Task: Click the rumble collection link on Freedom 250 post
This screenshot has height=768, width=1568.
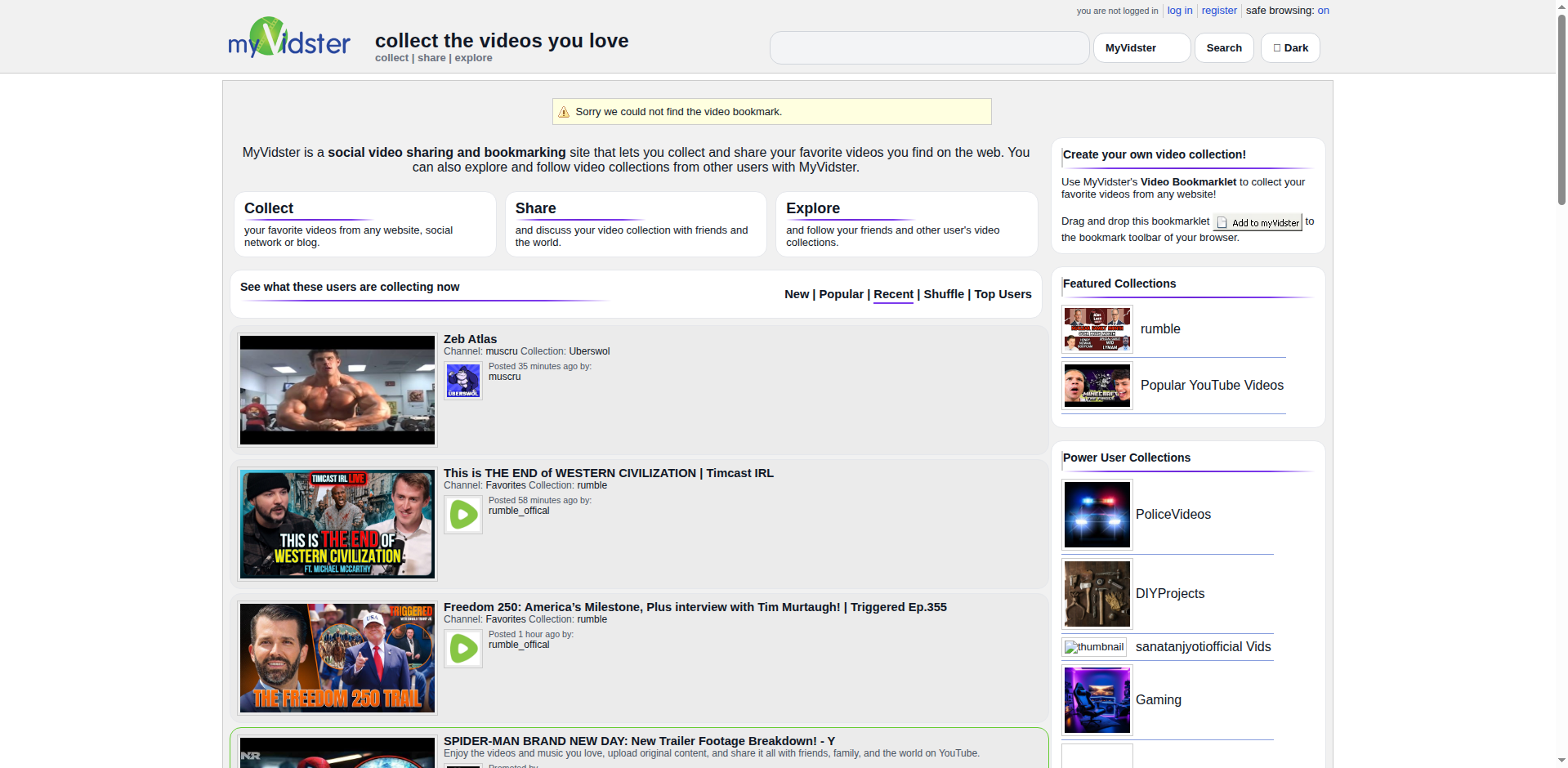Action: point(592,619)
